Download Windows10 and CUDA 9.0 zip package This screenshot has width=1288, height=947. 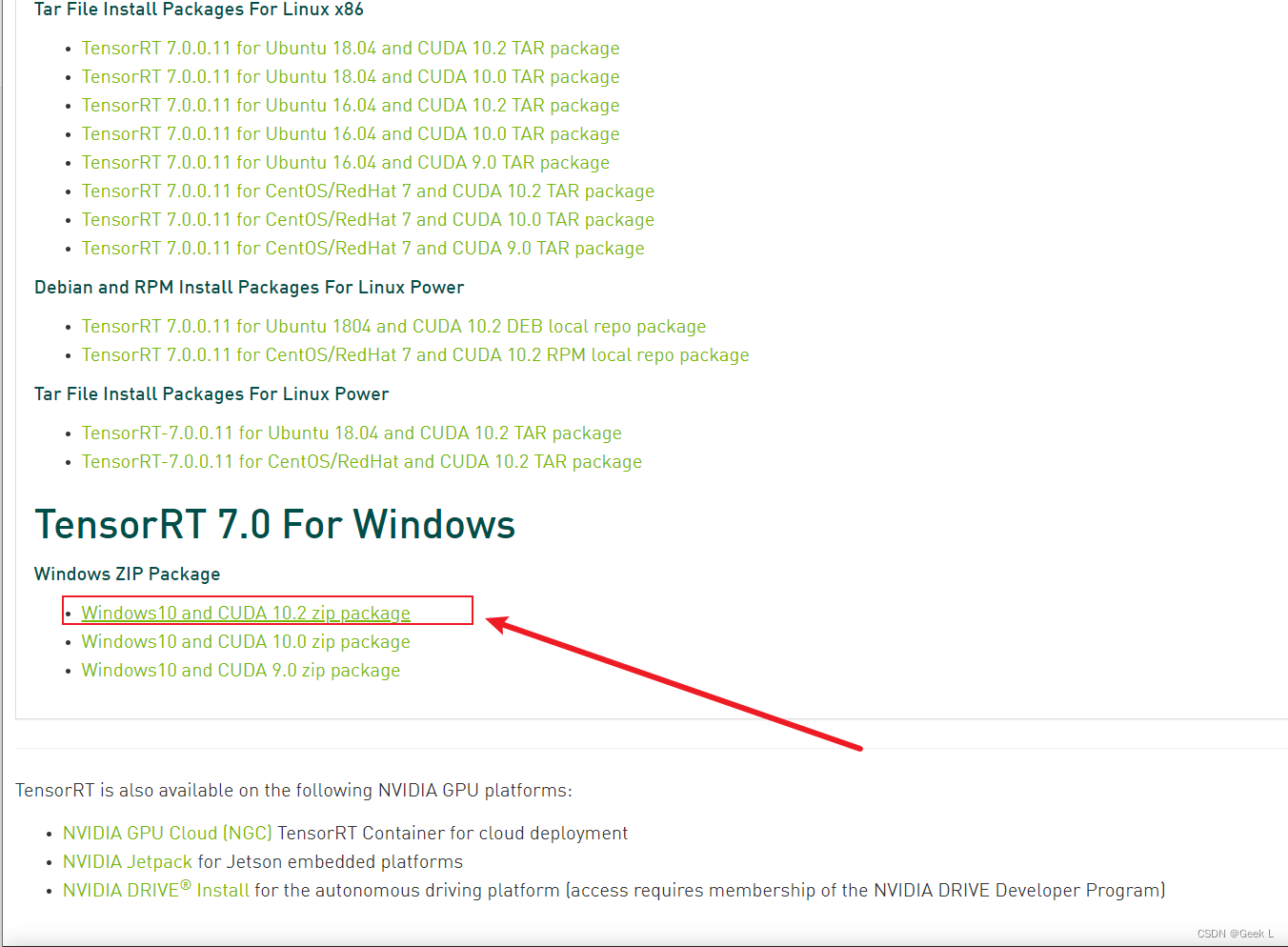coord(241,671)
